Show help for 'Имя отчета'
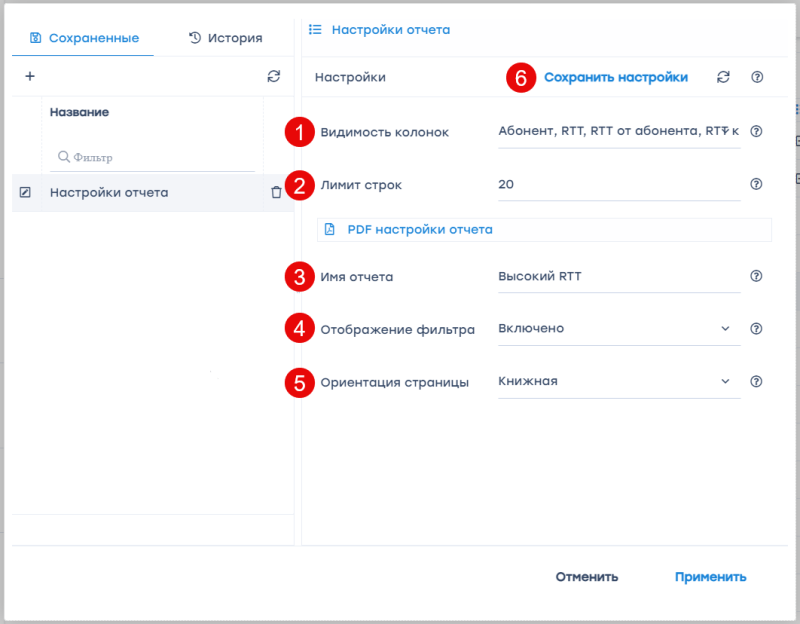Screen dimensions: 800x624 (756, 277)
